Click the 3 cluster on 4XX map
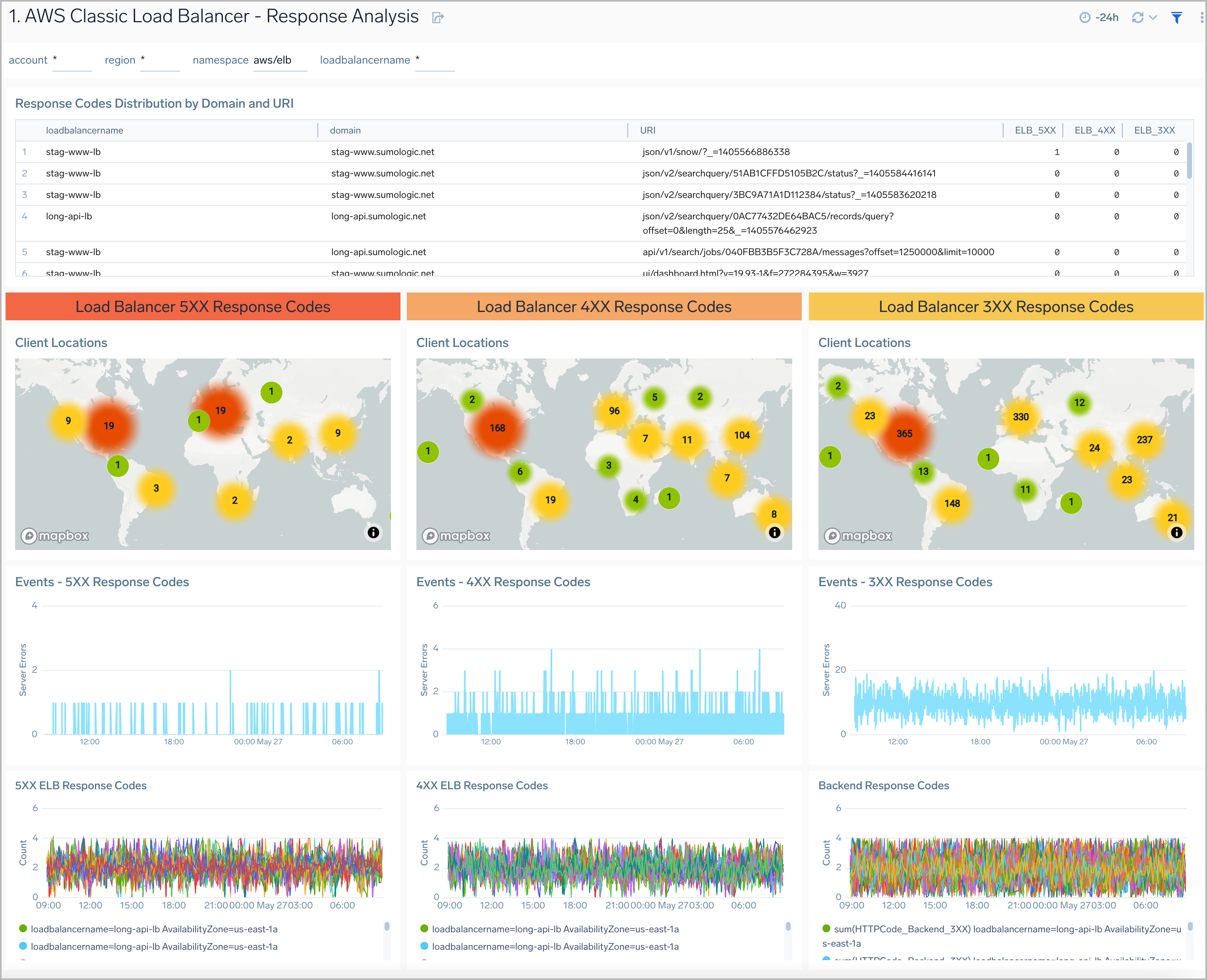Image resolution: width=1207 pixels, height=980 pixels. [608, 466]
